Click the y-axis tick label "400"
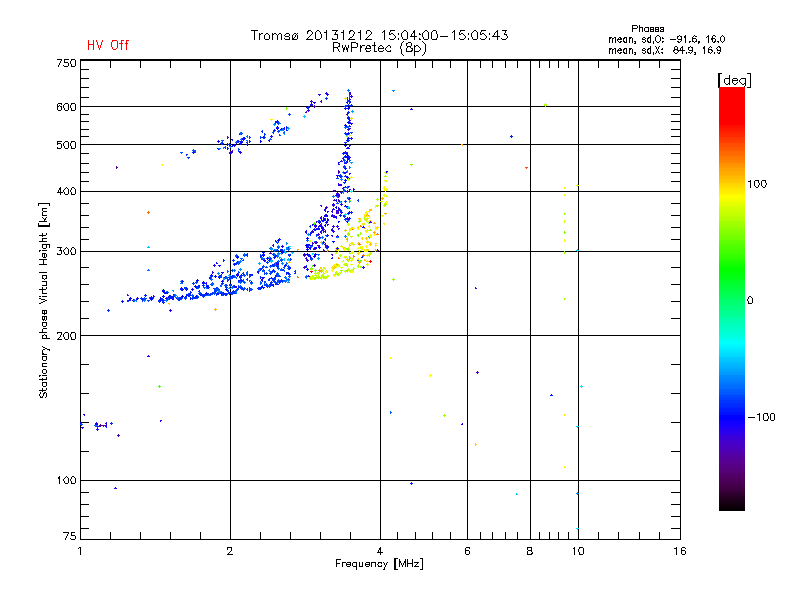The height and width of the screenshot is (600, 800). coord(66,191)
